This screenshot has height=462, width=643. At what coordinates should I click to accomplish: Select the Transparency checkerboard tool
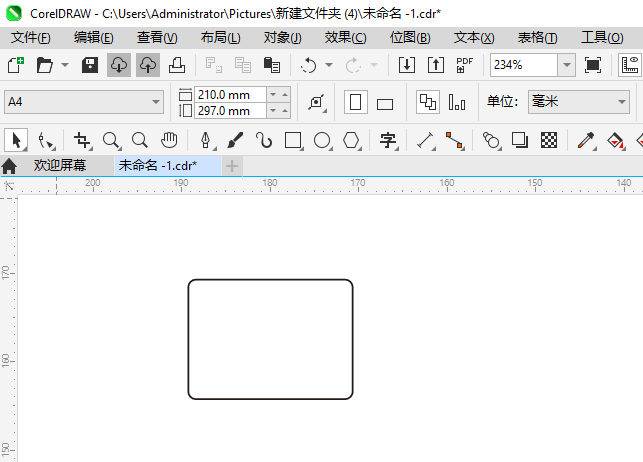coord(549,140)
